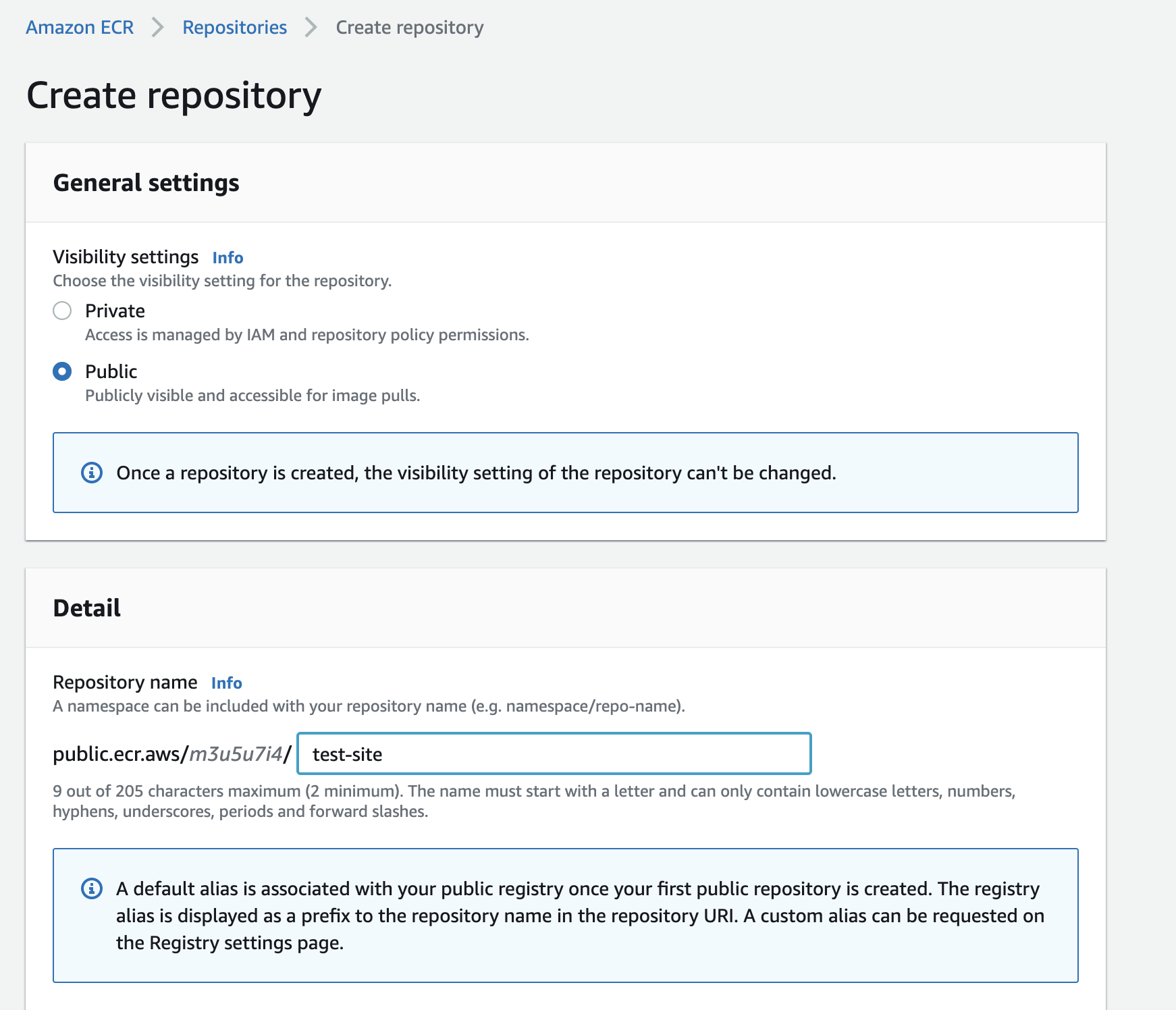Click the Public option label text

111,371
